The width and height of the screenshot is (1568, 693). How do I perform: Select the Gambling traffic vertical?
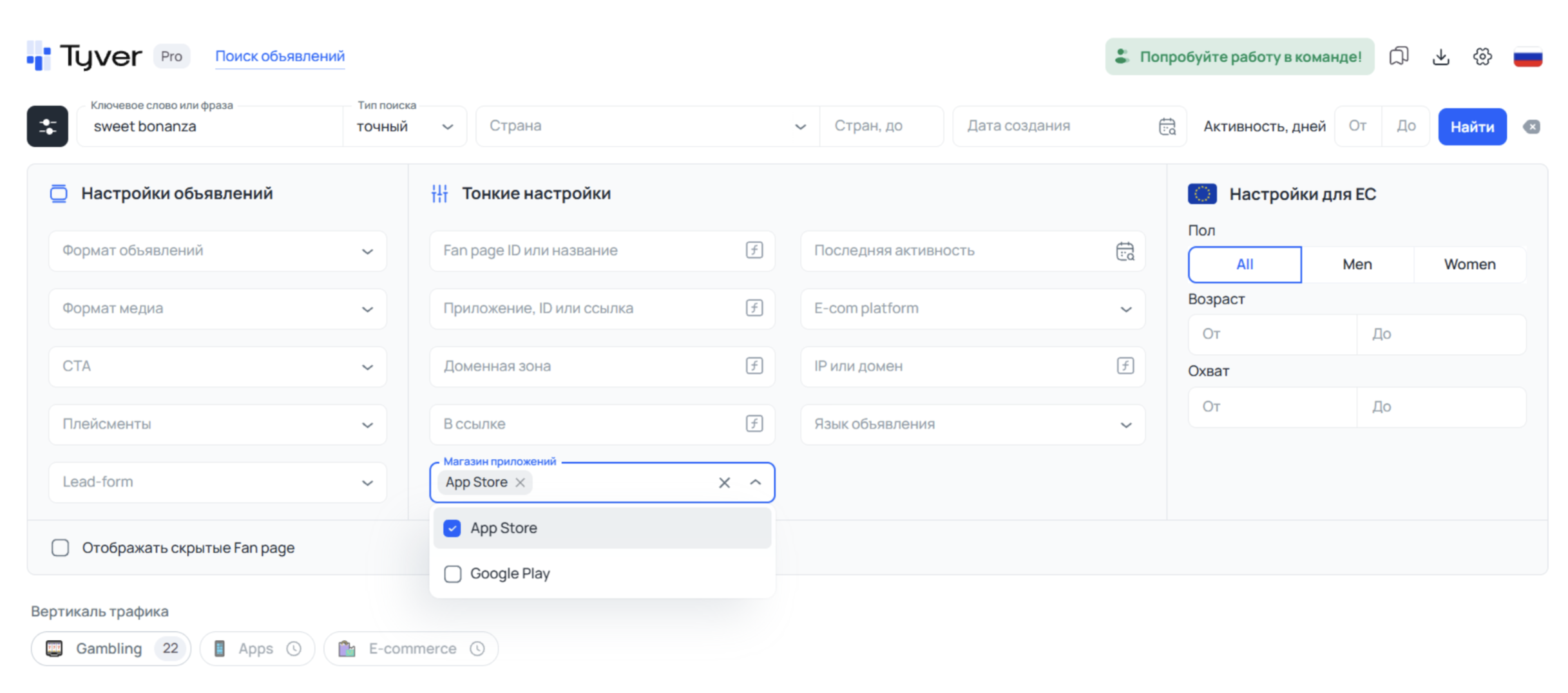[x=111, y=649]
